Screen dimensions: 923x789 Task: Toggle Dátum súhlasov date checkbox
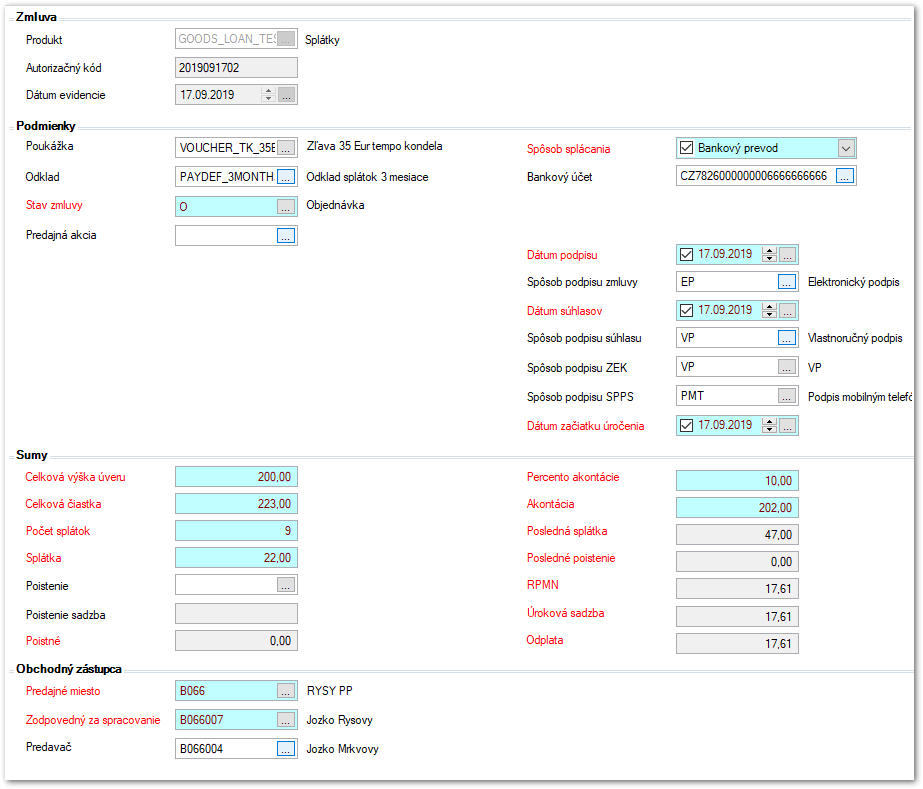click(x=686, y=310)
